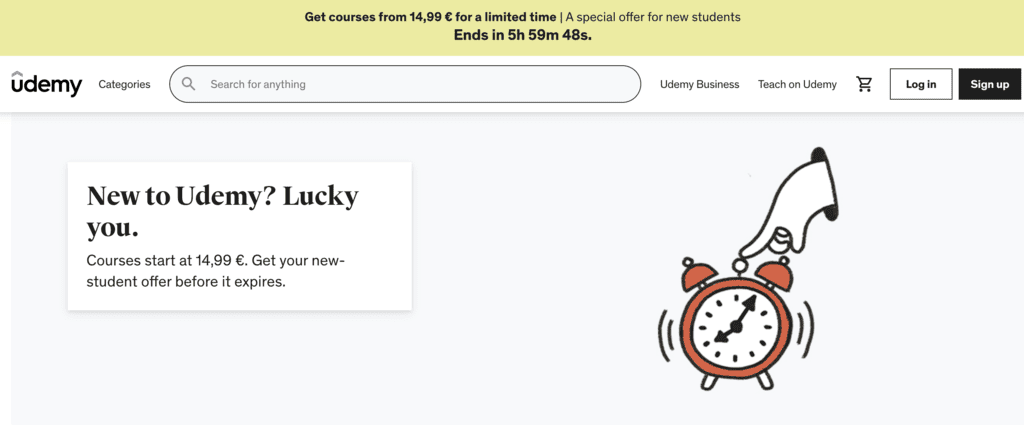Screen dimensions: 1024x435
Task: Click the 'Ends in' countdown timer
Action: coord(522,35)
